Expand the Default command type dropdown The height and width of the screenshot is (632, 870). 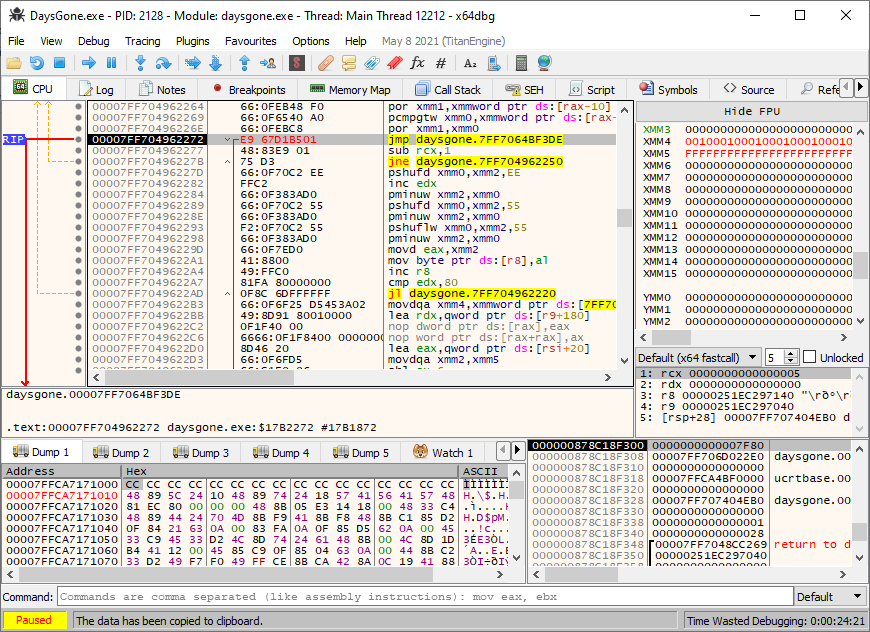click(x=827, y=597)
